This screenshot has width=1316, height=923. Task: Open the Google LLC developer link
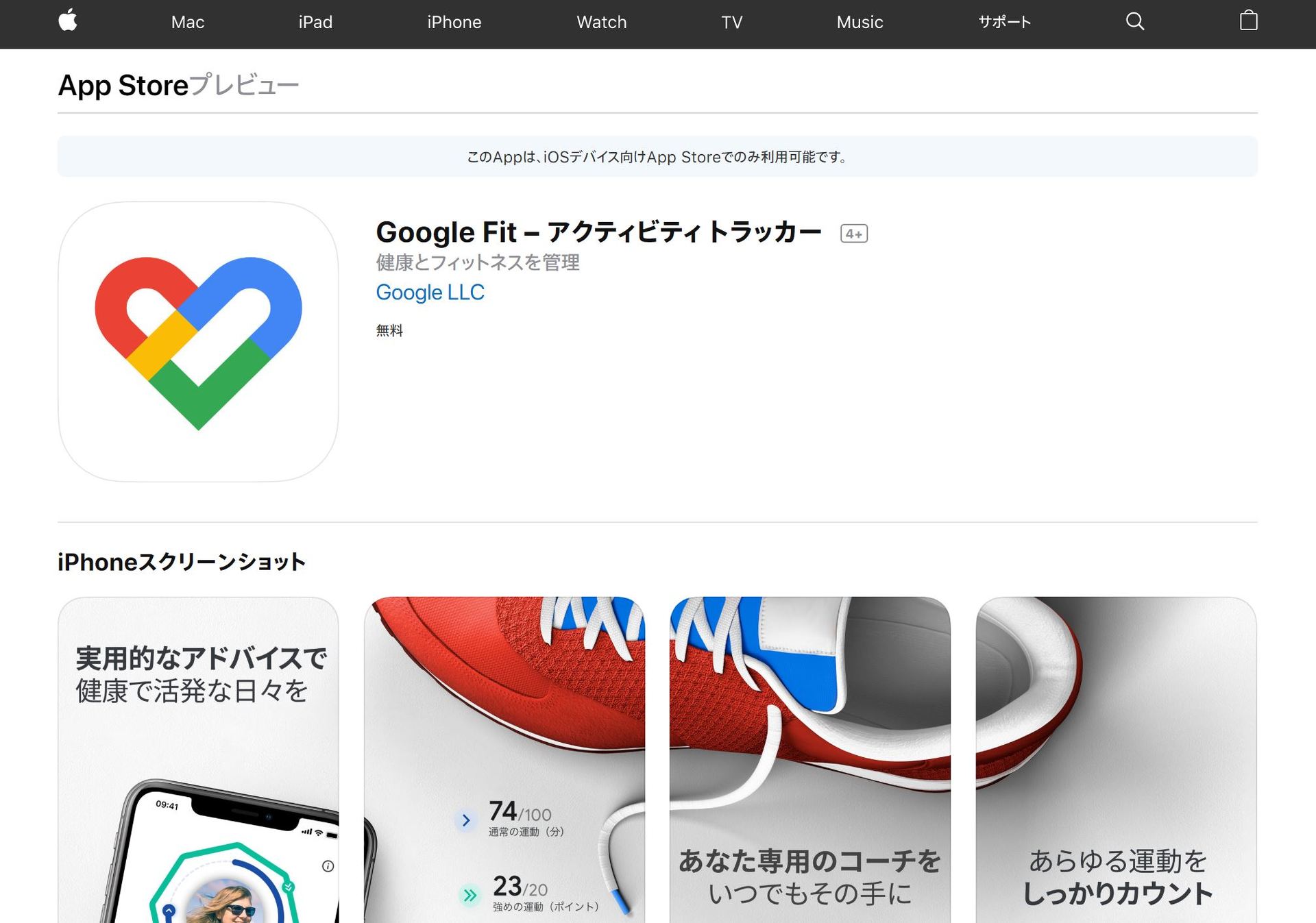click(430, 293)
